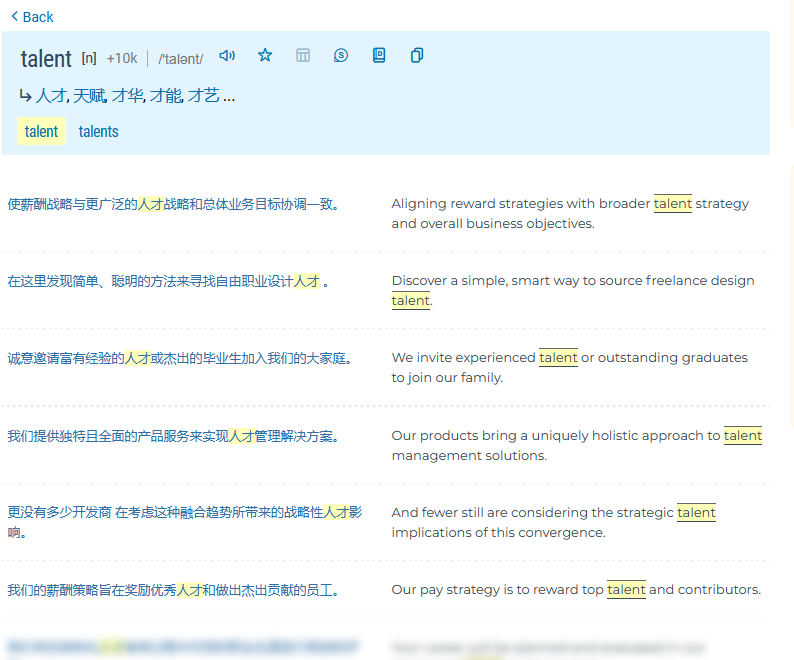This screenshot has width=794, height=660.
Task: Click the translation 人才
Action: [x=50, y=96]
